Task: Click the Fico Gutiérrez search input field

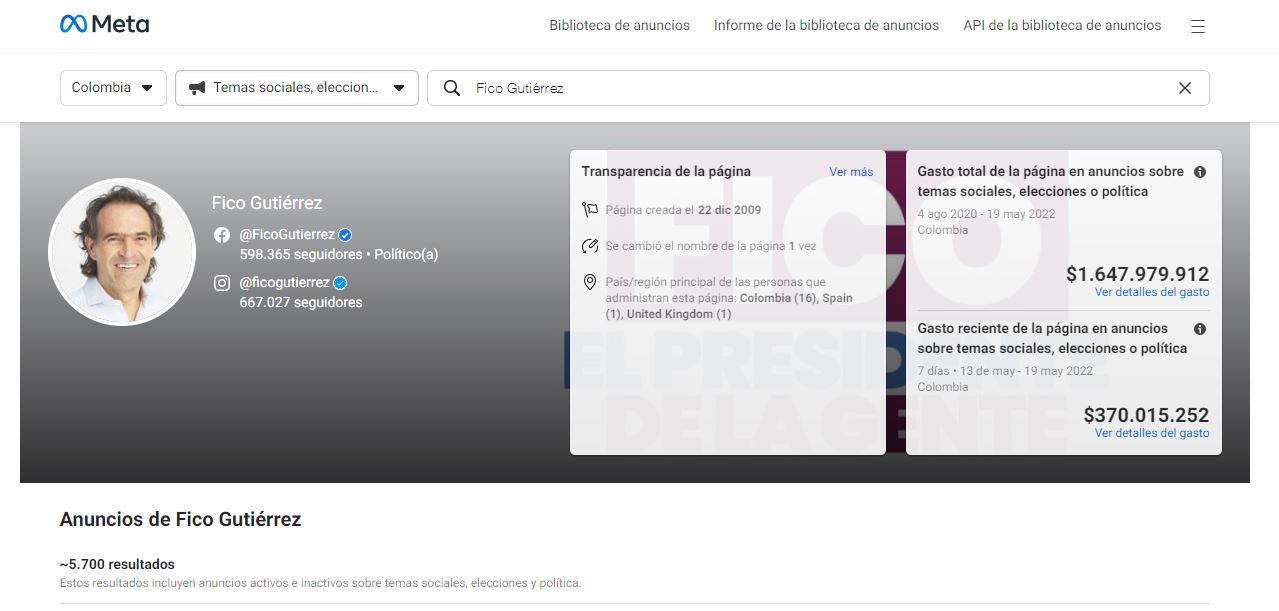Action: (x=818, y=88)
